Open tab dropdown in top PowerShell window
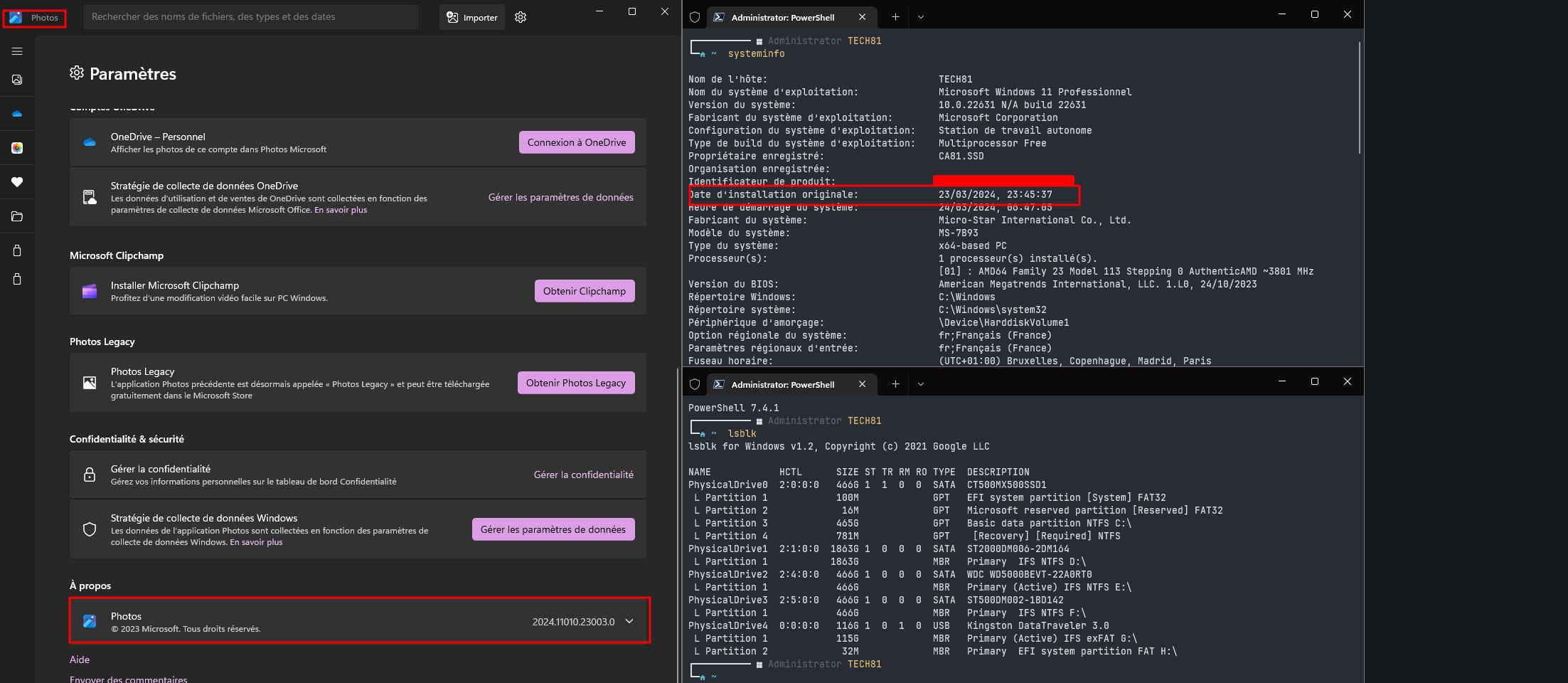Viewport: 1568px width, 683px height. 921,17
